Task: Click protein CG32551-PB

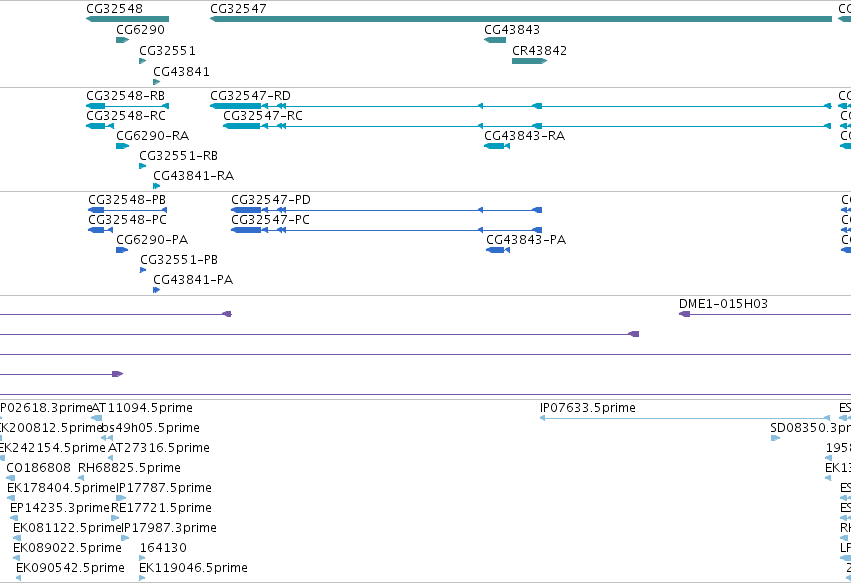Action: tap(179, 260)
